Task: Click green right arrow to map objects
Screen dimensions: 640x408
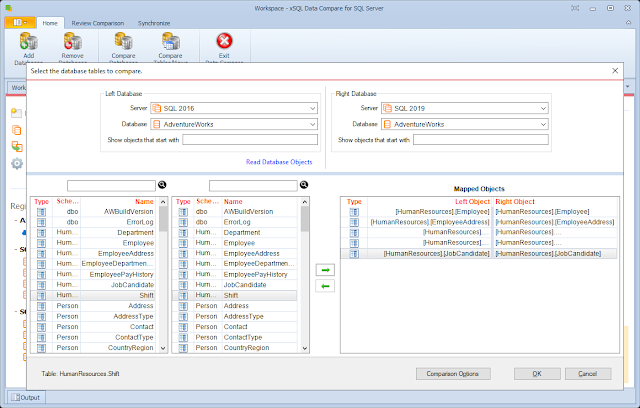Action: (x=325, y=270)
